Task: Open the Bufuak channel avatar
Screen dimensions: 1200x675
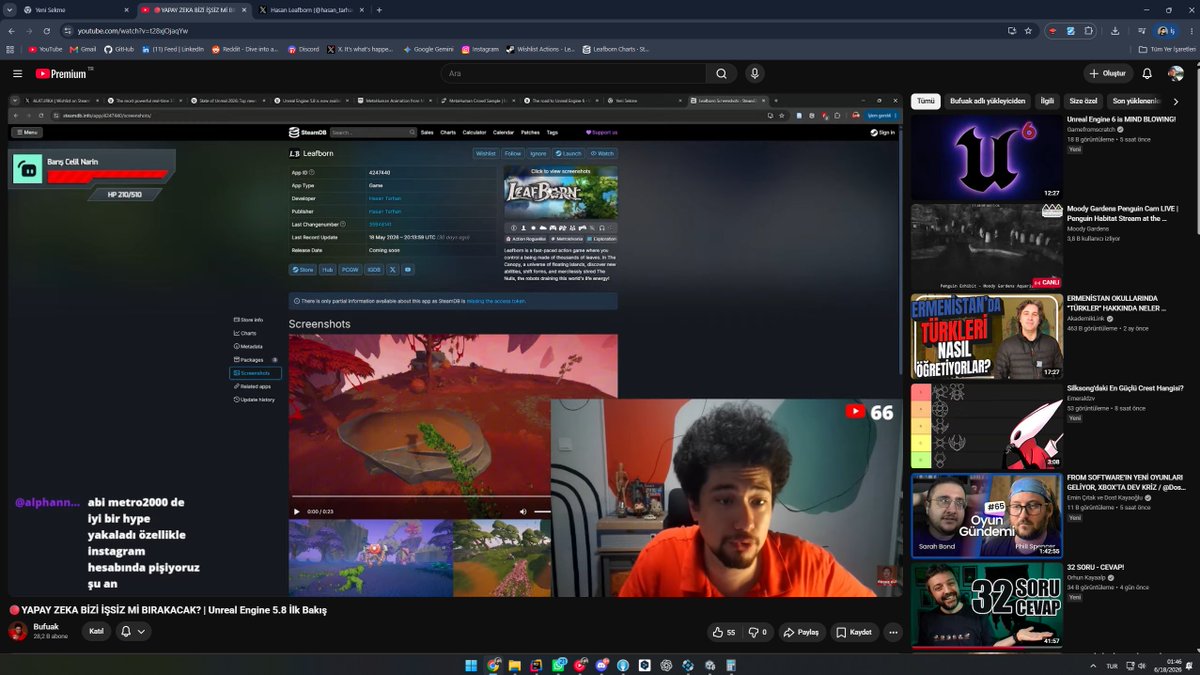Action: [18, 631]
